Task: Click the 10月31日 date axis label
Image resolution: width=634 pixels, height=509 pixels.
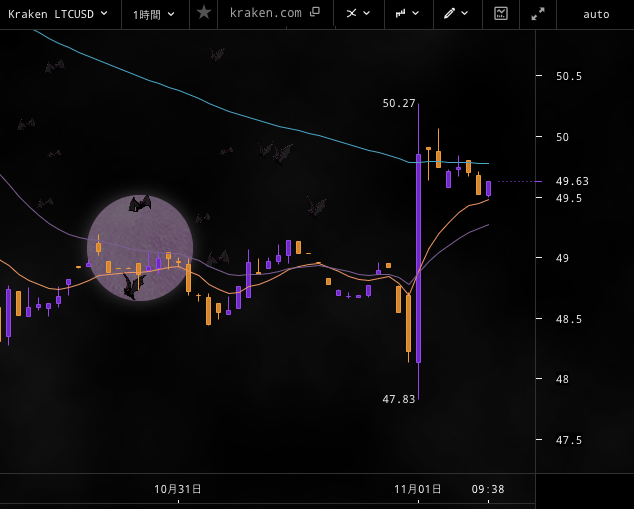Action: [178, 489]
